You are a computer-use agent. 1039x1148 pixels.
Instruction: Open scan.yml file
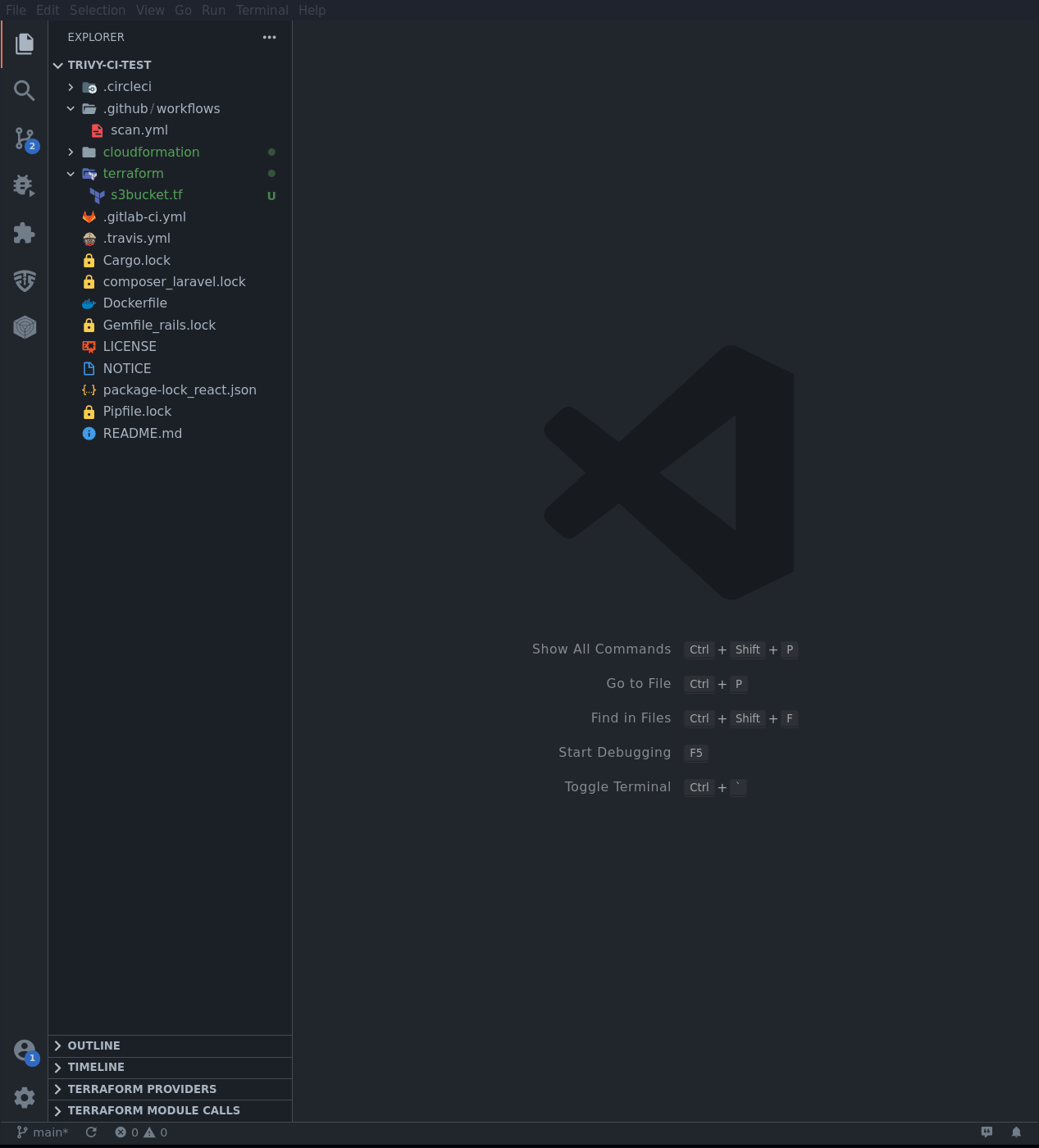tap(170, 130)
